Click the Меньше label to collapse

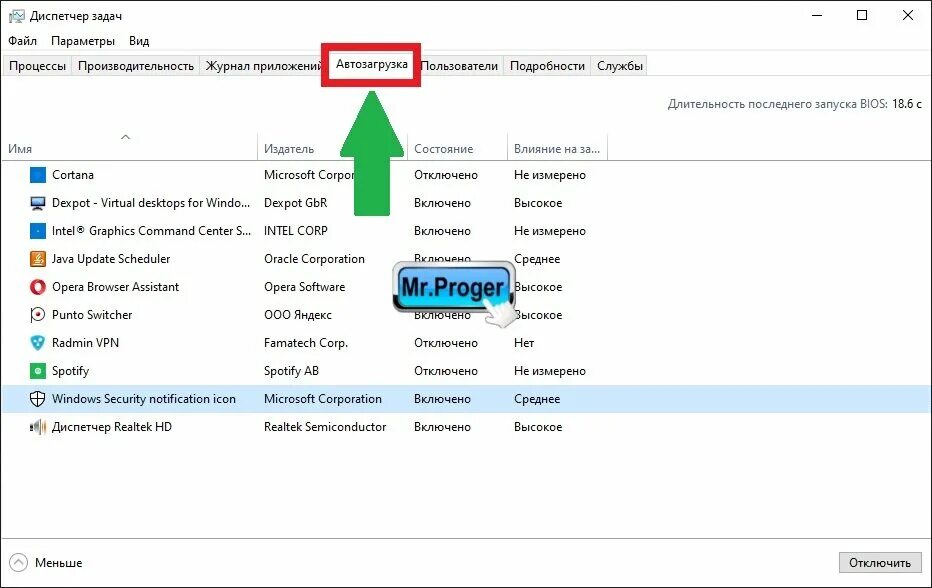[x=58, y=562]
